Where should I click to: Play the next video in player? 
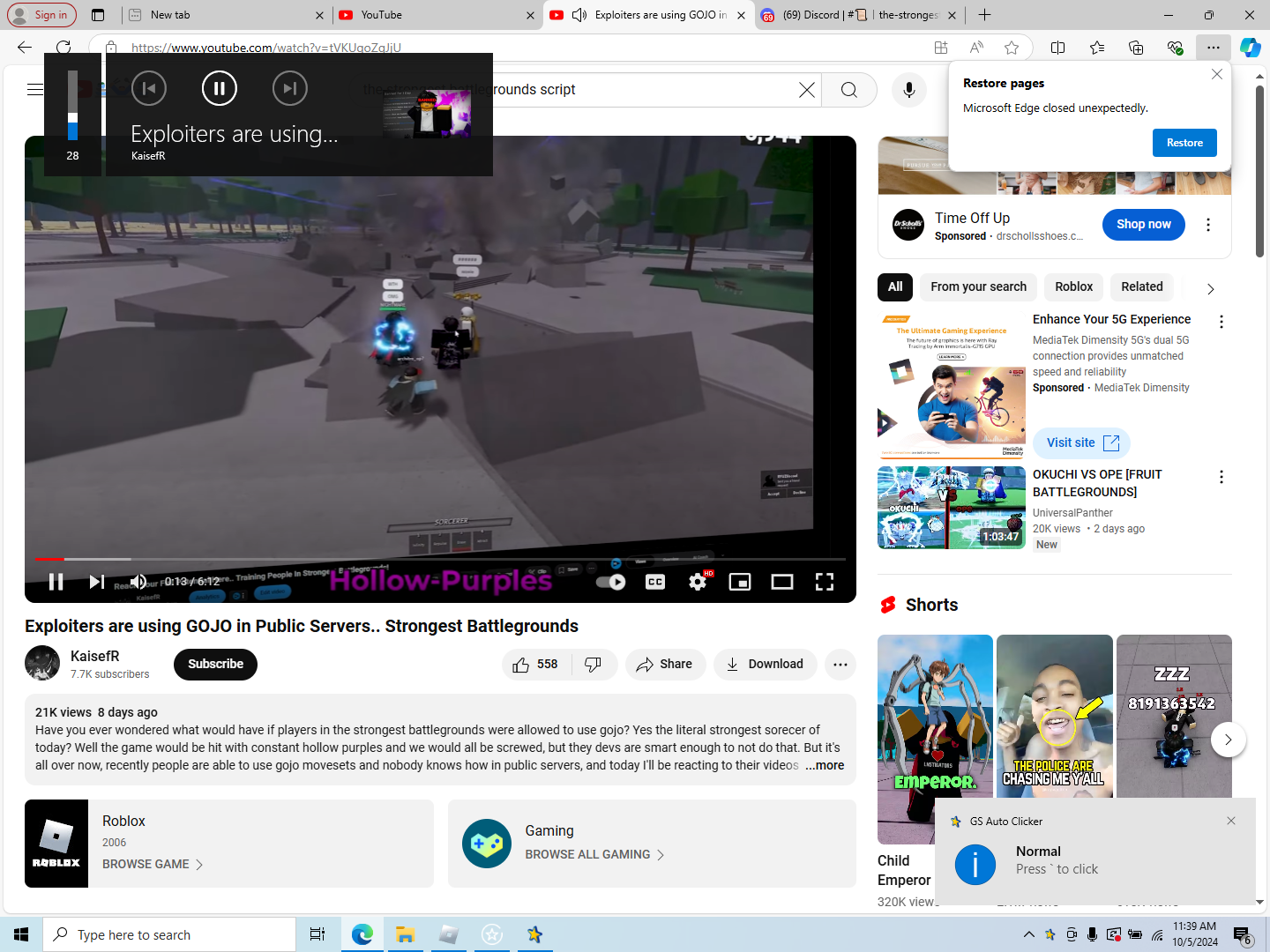pos(97,582)
